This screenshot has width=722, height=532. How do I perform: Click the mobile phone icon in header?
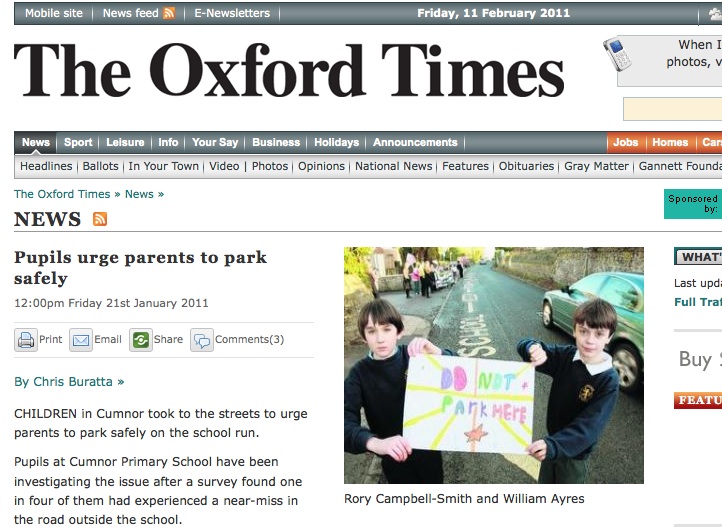click(617, 53)
